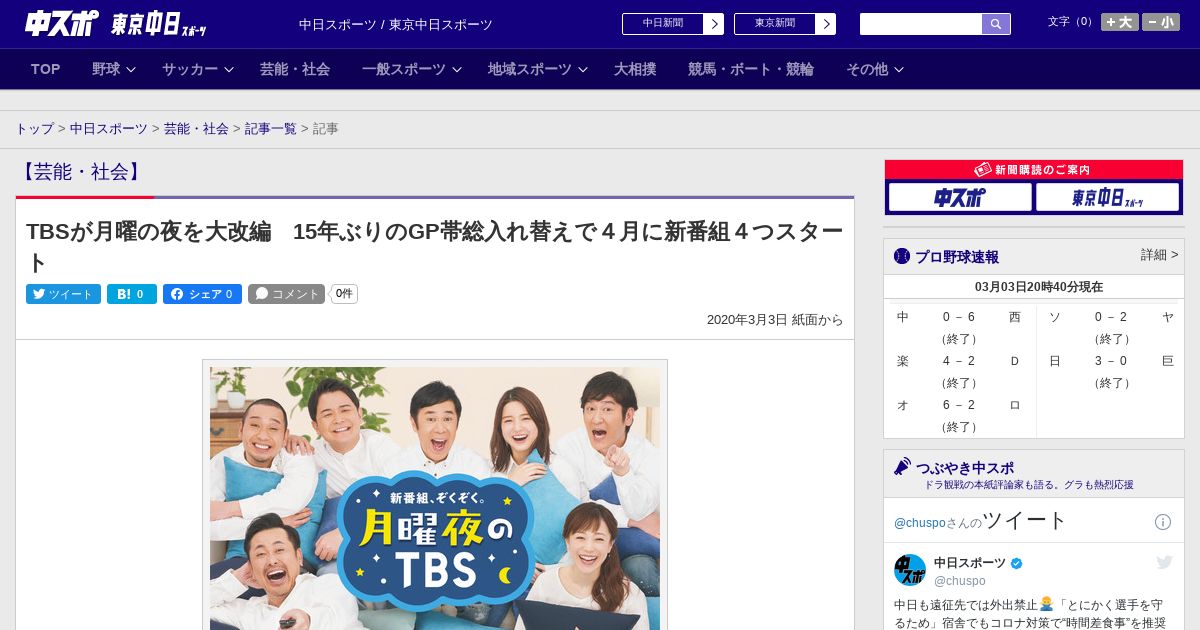Click the トップ breadcrumb link
Image resolution: width=1200 pixels, height=630 pixels.
coord(34,129)
